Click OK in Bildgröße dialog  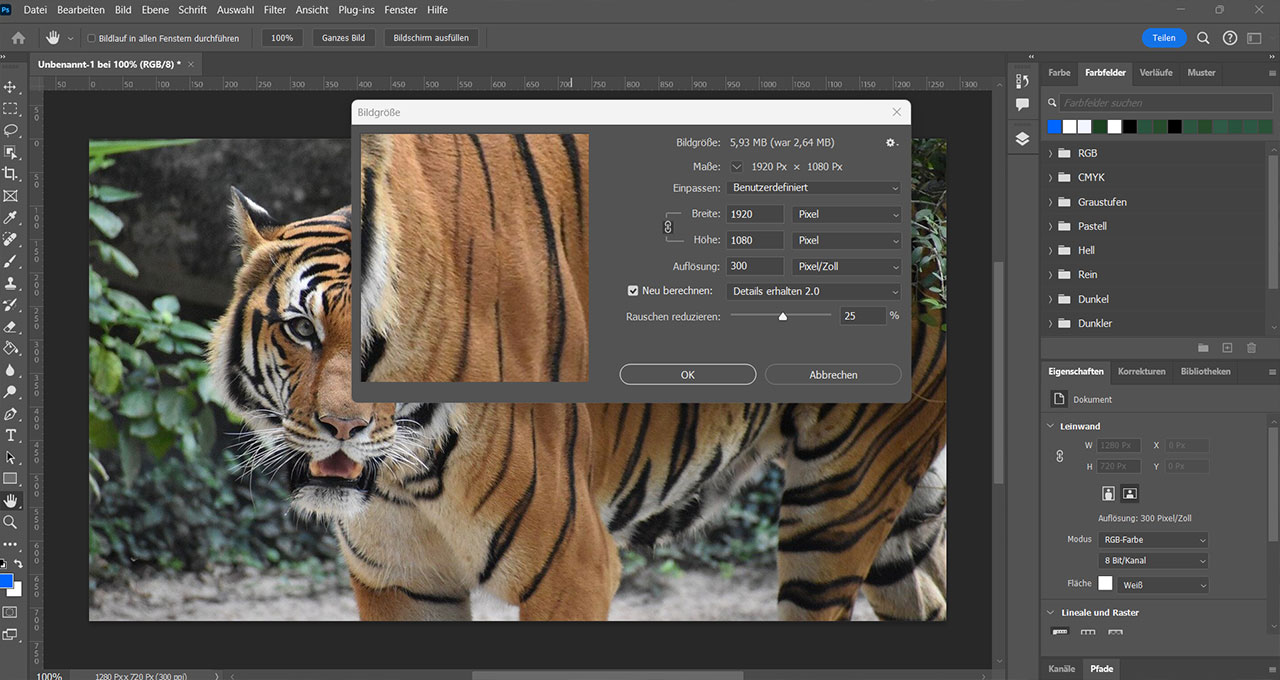687,375
